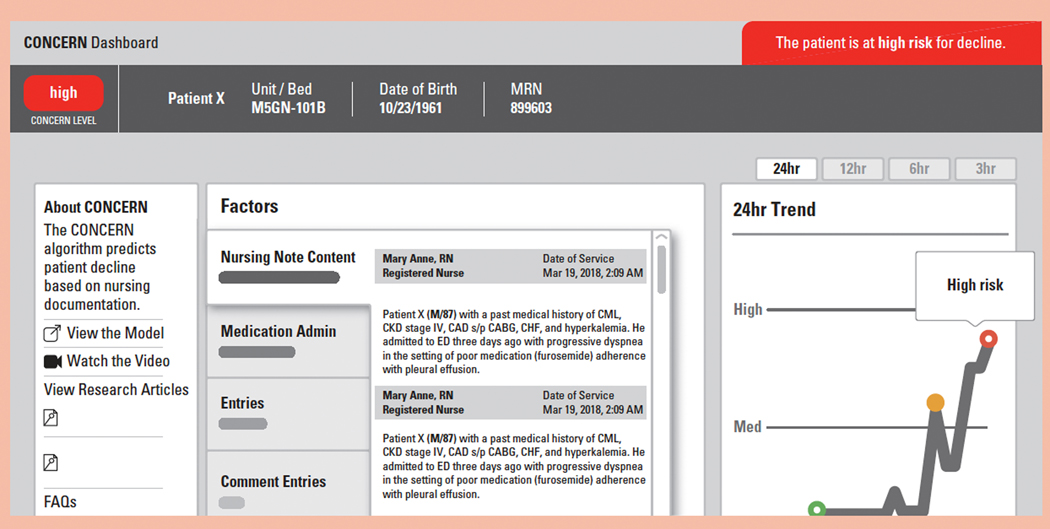Switch trend to 6hr range
Screen dimensions: 1050x529
[x=919, y=169]
